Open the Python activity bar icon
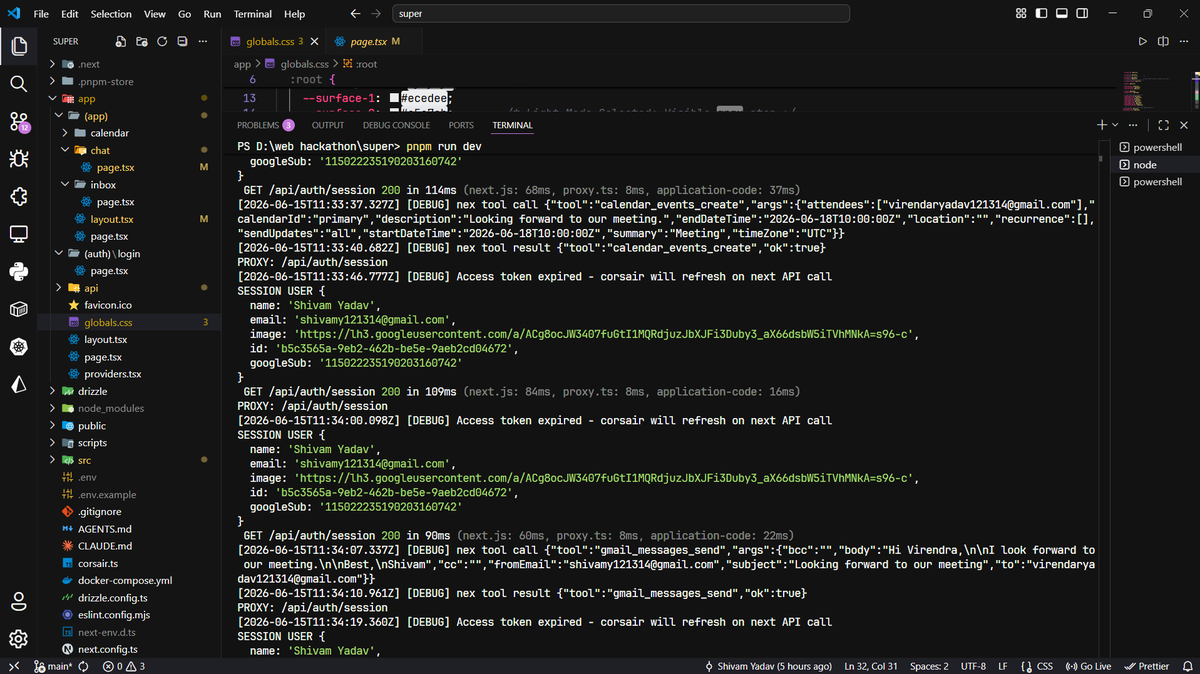Image resolution: width=1200 pixels, height=674 pixels. click(18, 271)
